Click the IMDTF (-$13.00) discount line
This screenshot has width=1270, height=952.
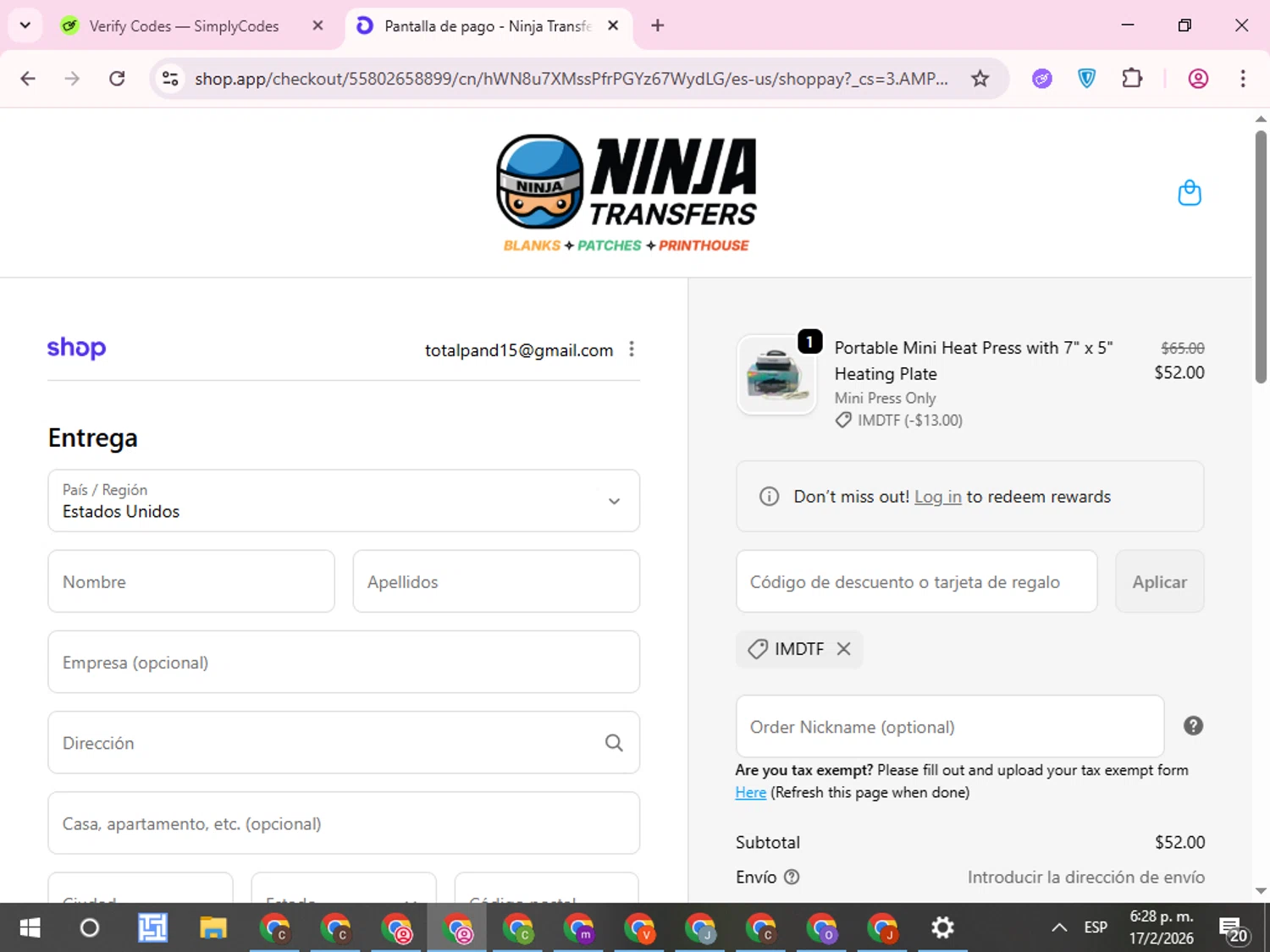pos(899,421)
